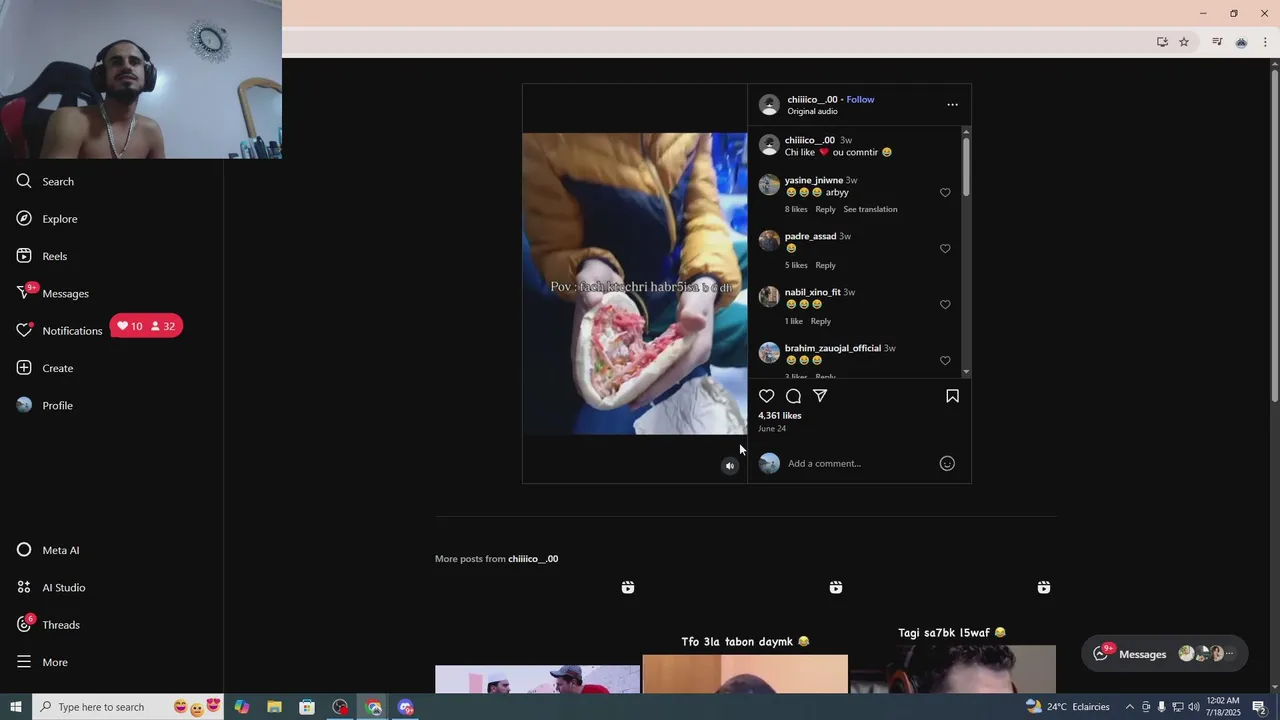1280x720 pixels.
Task: Open Meta AI in sidebar
Action: coord(48,550)
